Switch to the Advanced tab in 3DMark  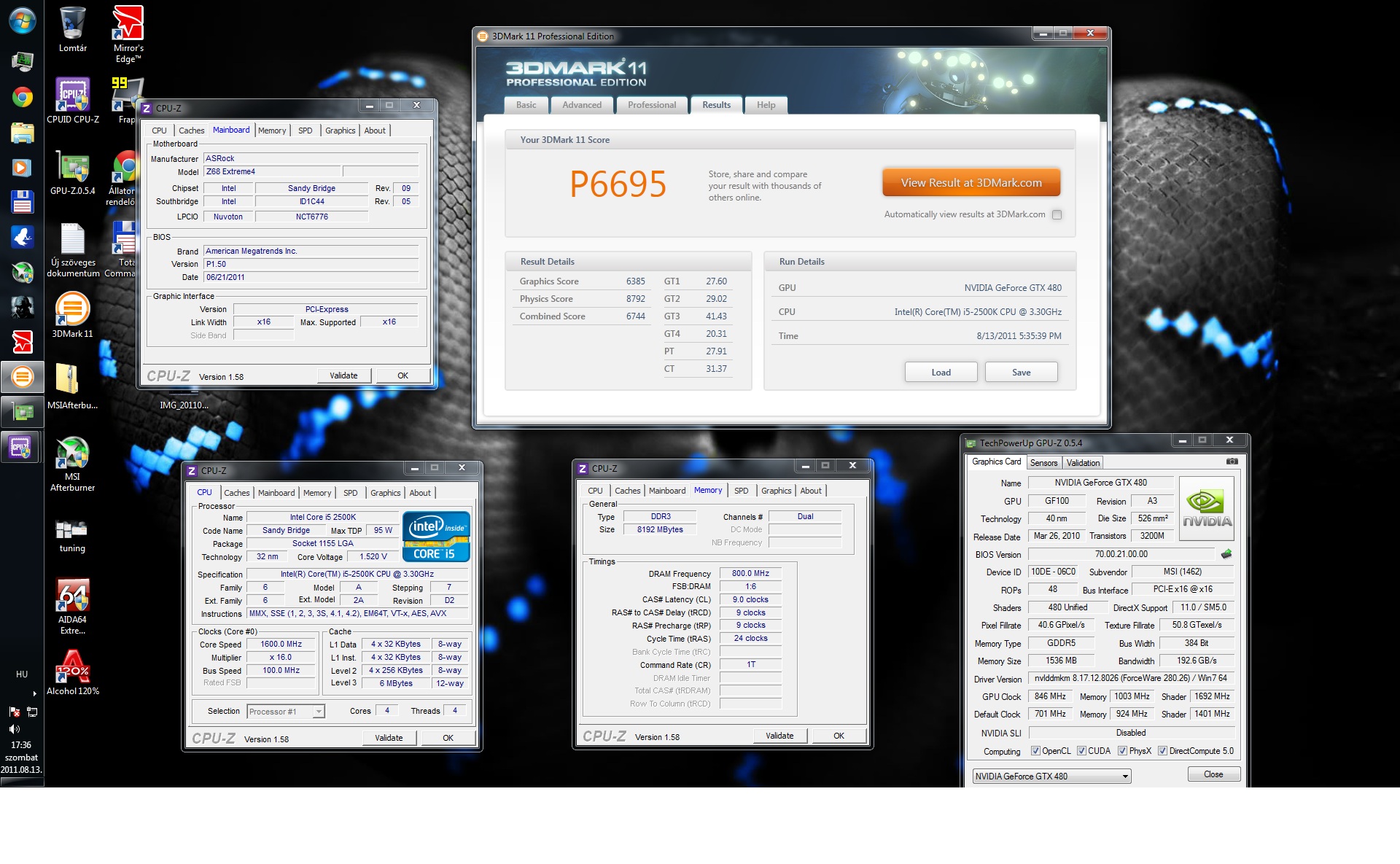click(x=581, y=105)
